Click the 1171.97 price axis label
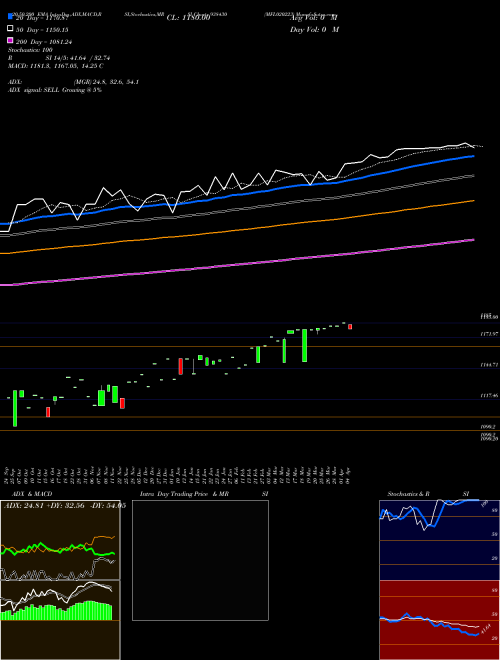500x660 pixels. [490, 334]
